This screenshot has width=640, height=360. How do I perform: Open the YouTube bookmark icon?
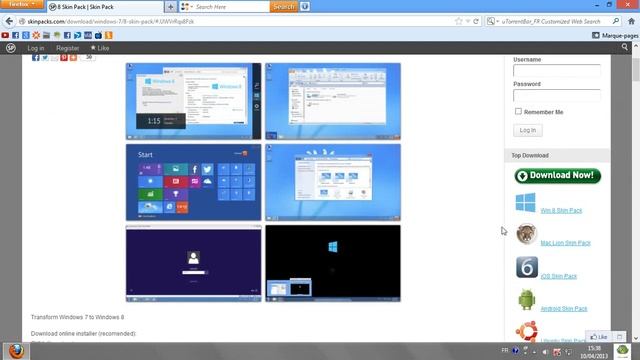coord(5,36)
